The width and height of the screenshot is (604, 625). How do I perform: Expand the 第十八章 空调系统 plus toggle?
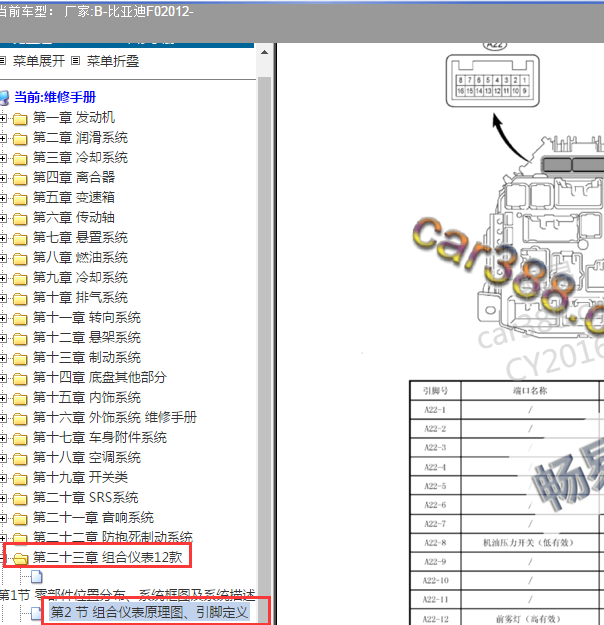pos(3,458)
